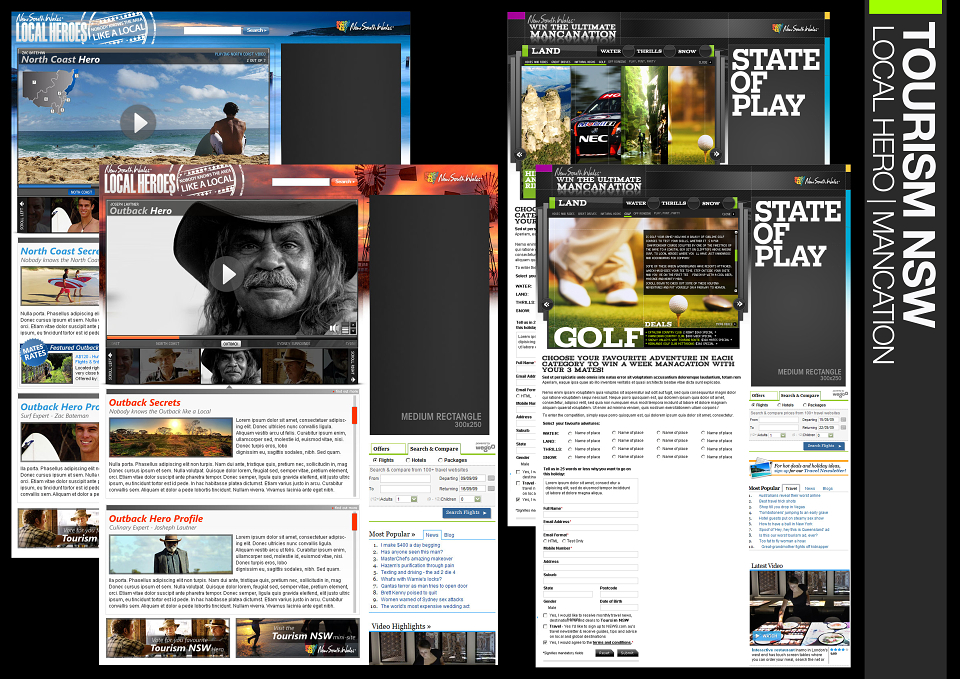Mute the Outback Hero video speaker icon
Screen dimensions: 960x679
[334, 329]
